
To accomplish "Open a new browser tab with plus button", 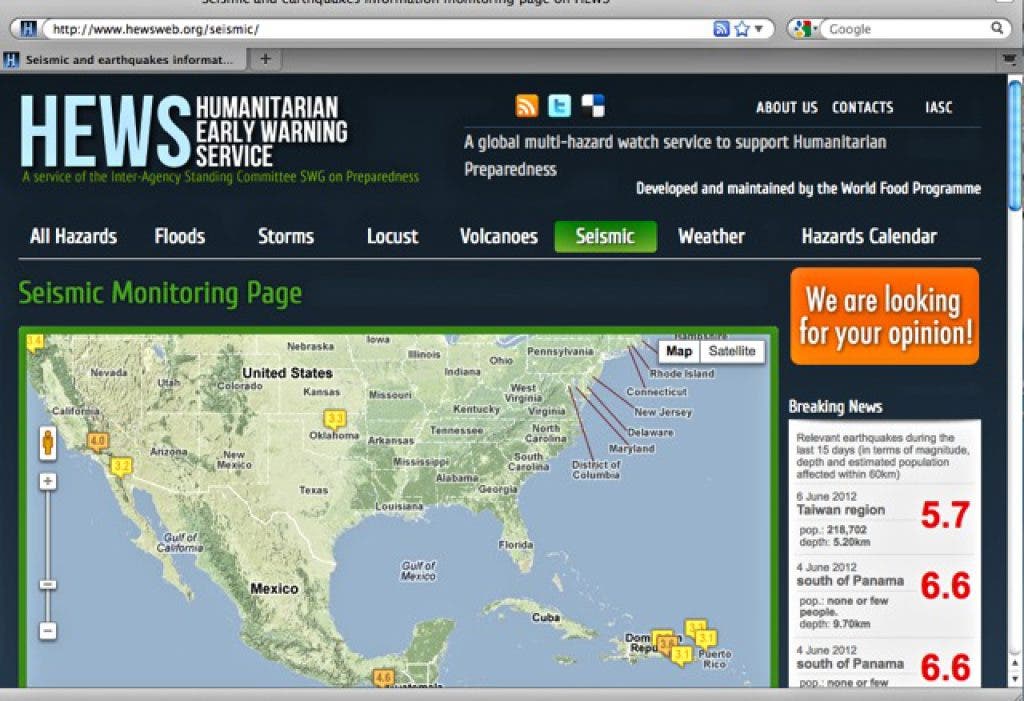I will [x=265, y=59].
